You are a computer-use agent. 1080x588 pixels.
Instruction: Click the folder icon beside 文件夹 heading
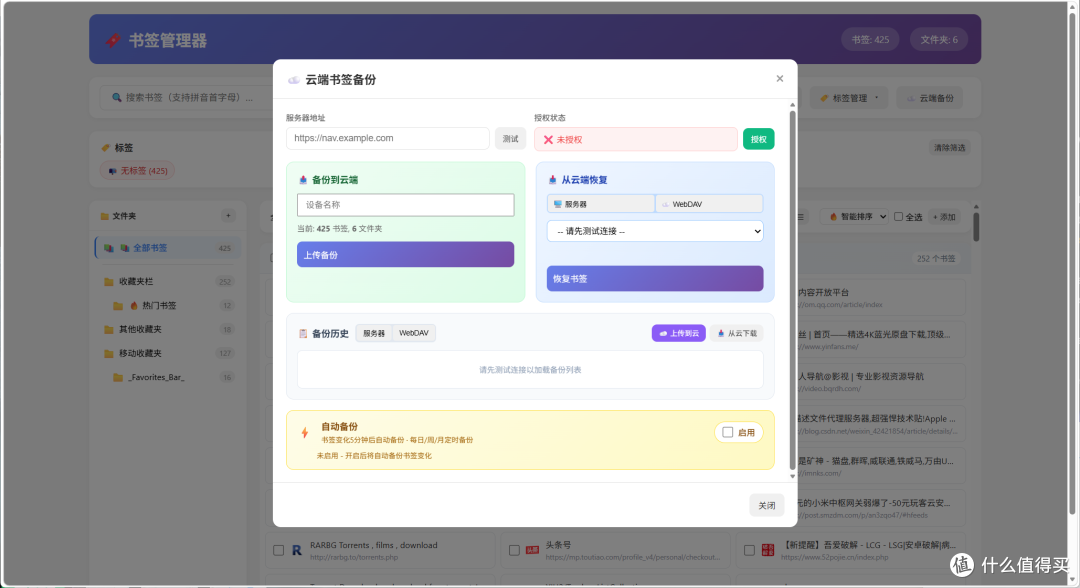[x=105, y=216]
